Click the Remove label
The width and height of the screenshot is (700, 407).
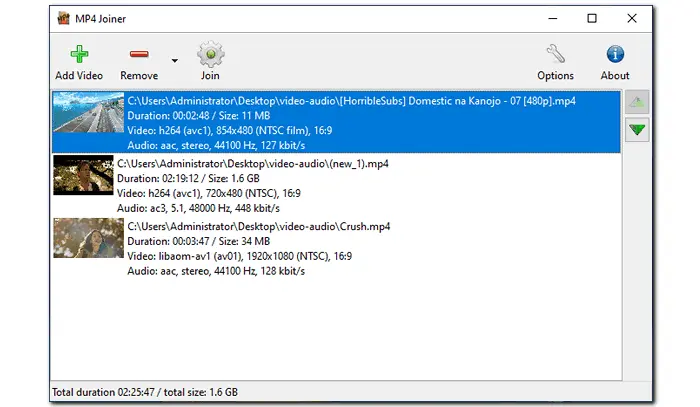[x=139, y=75]
